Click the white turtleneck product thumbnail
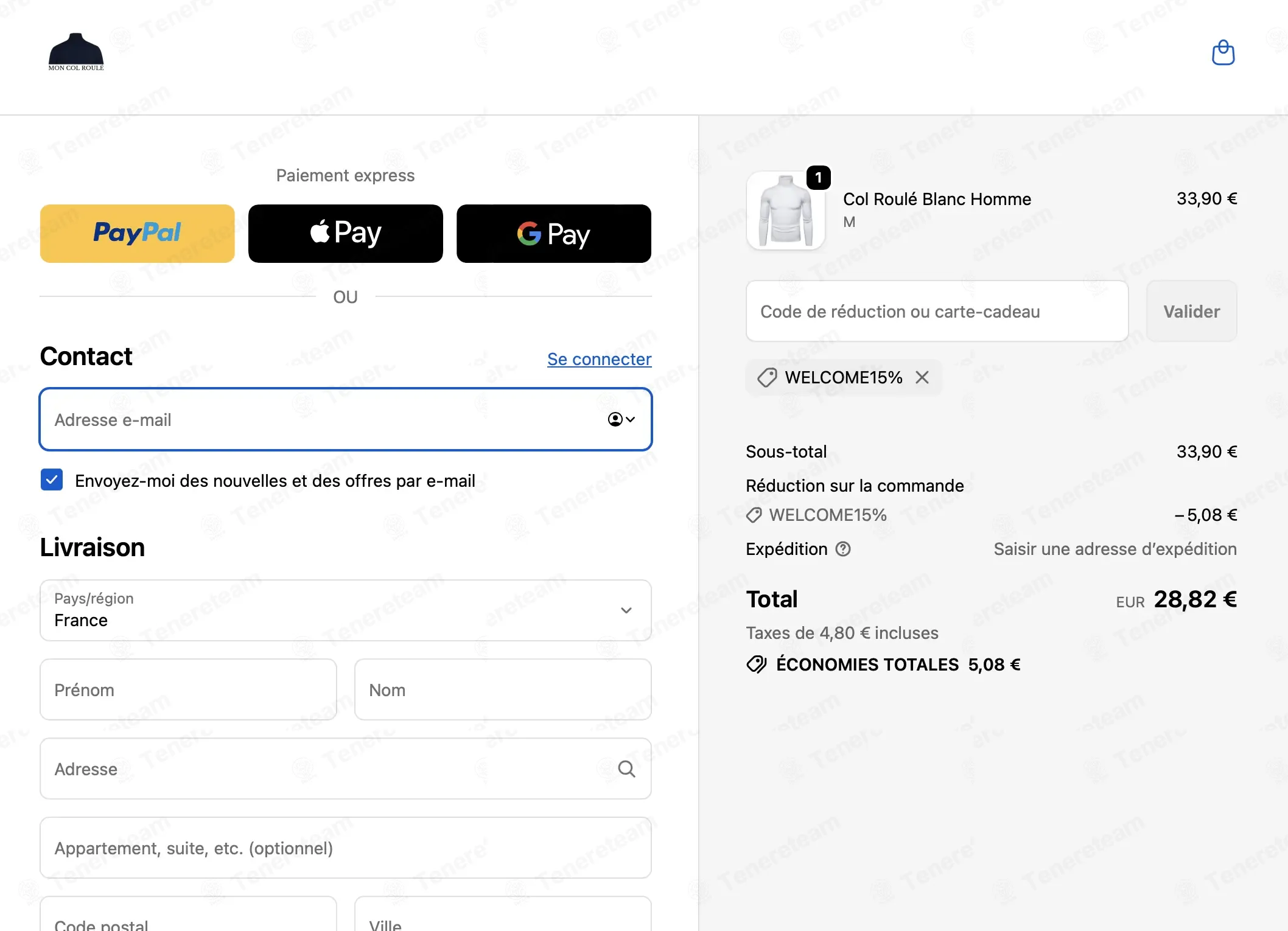 [786, 211]
